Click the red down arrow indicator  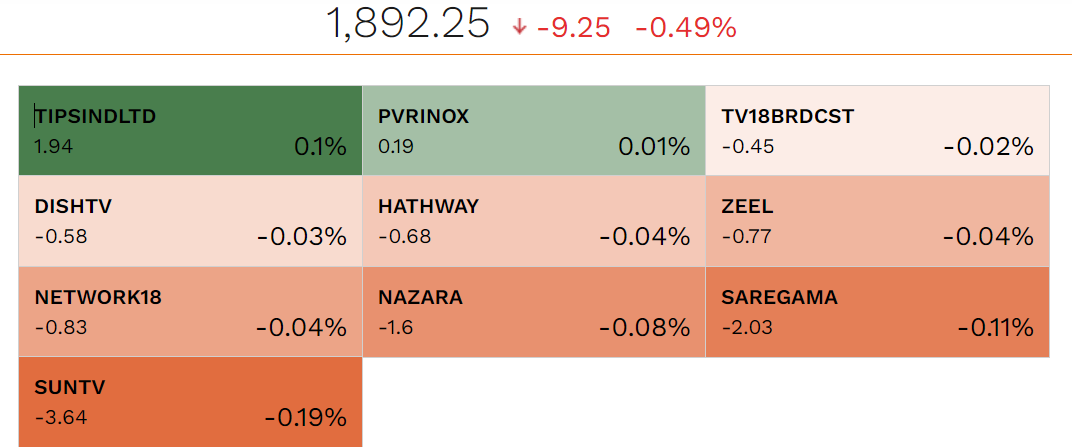pyautogui.click(x=519, y=27)
